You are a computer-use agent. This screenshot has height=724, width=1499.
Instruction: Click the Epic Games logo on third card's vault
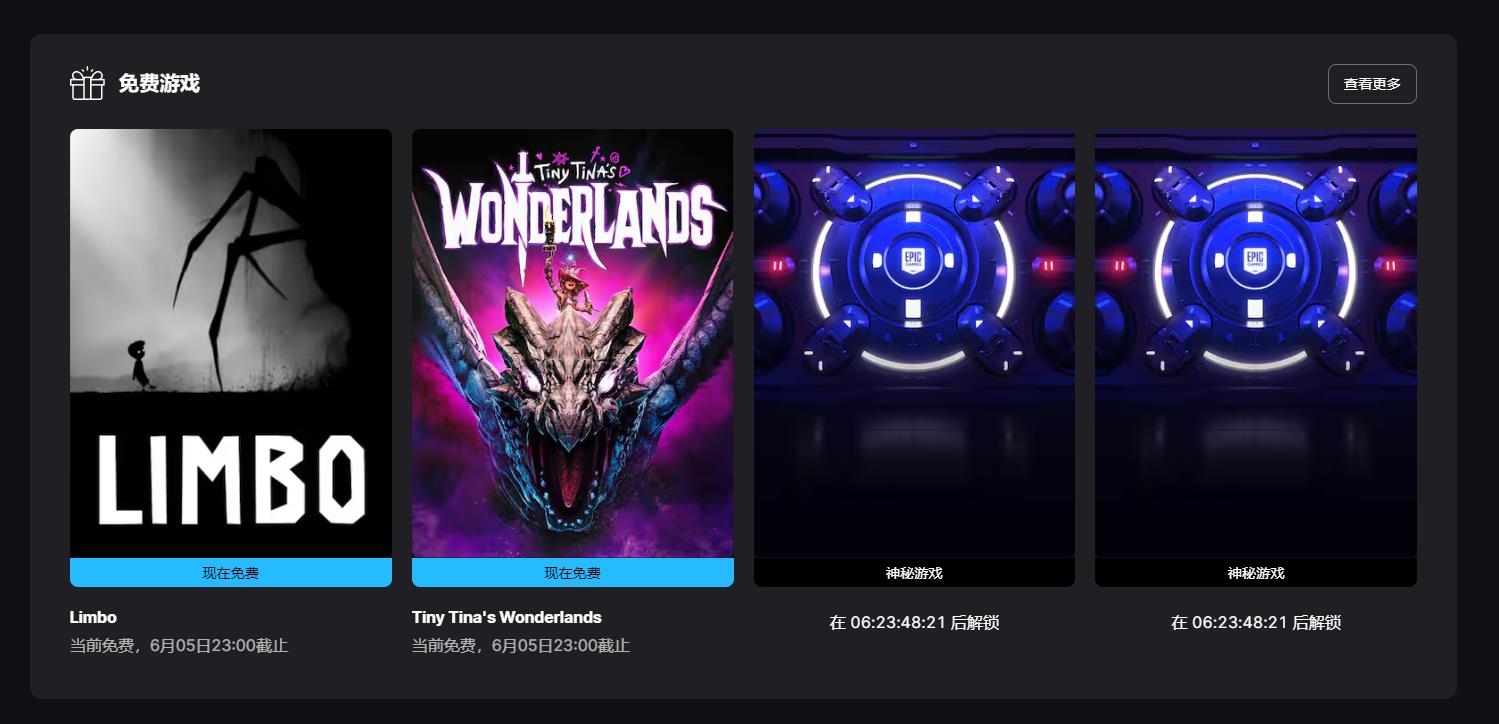pyautogui.click(x=914, y=260)
